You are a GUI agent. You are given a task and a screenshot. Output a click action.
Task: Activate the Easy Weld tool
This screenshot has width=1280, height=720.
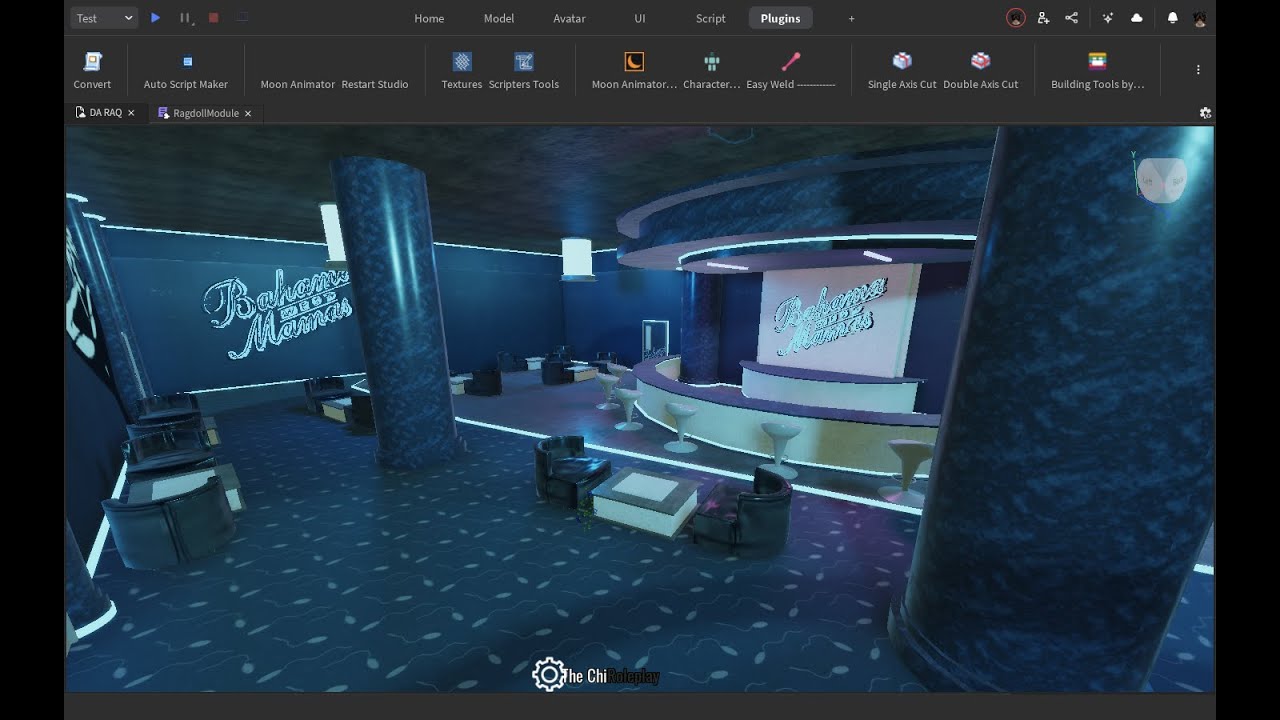click(x=790, y=71)
